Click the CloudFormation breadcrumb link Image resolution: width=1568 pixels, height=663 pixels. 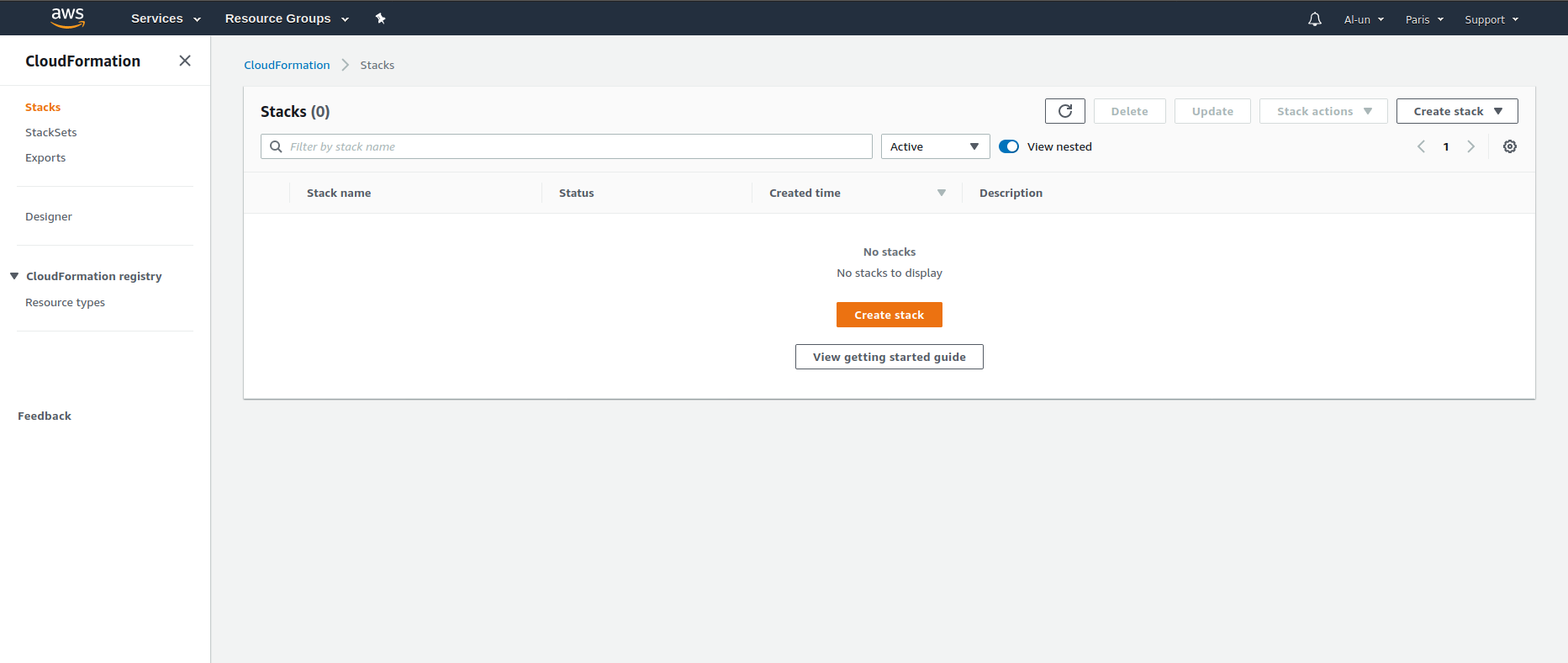pyautogui.click(x=287, y=65)
